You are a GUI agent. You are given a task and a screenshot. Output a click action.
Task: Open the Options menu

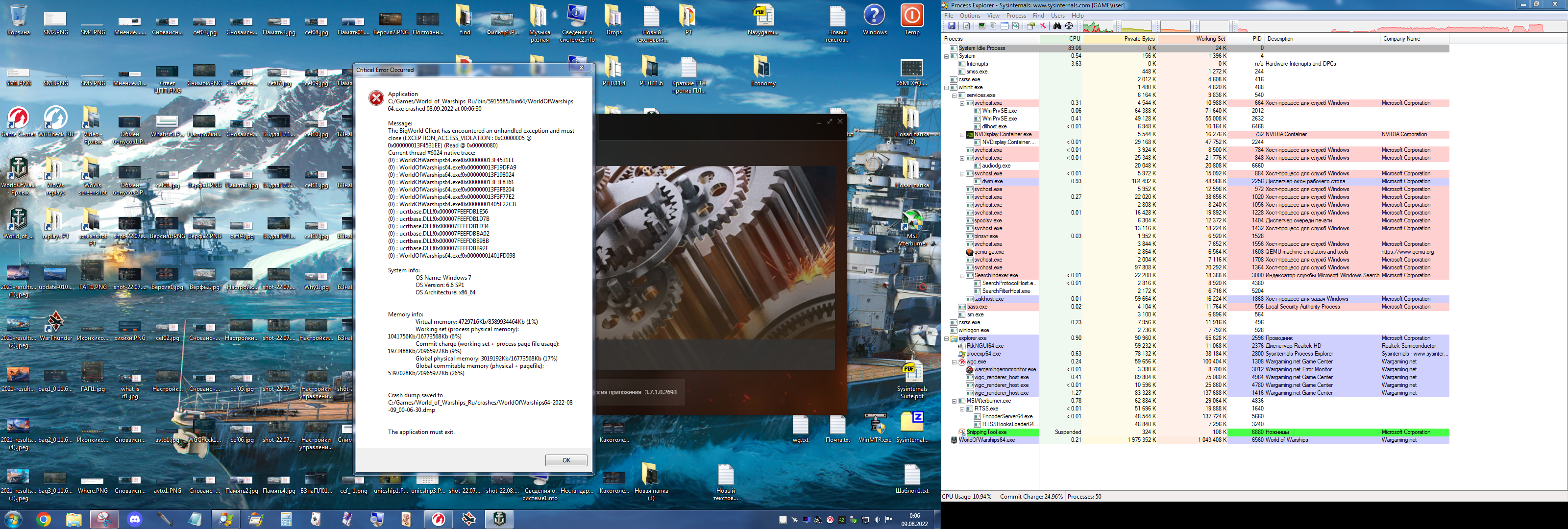970,16
